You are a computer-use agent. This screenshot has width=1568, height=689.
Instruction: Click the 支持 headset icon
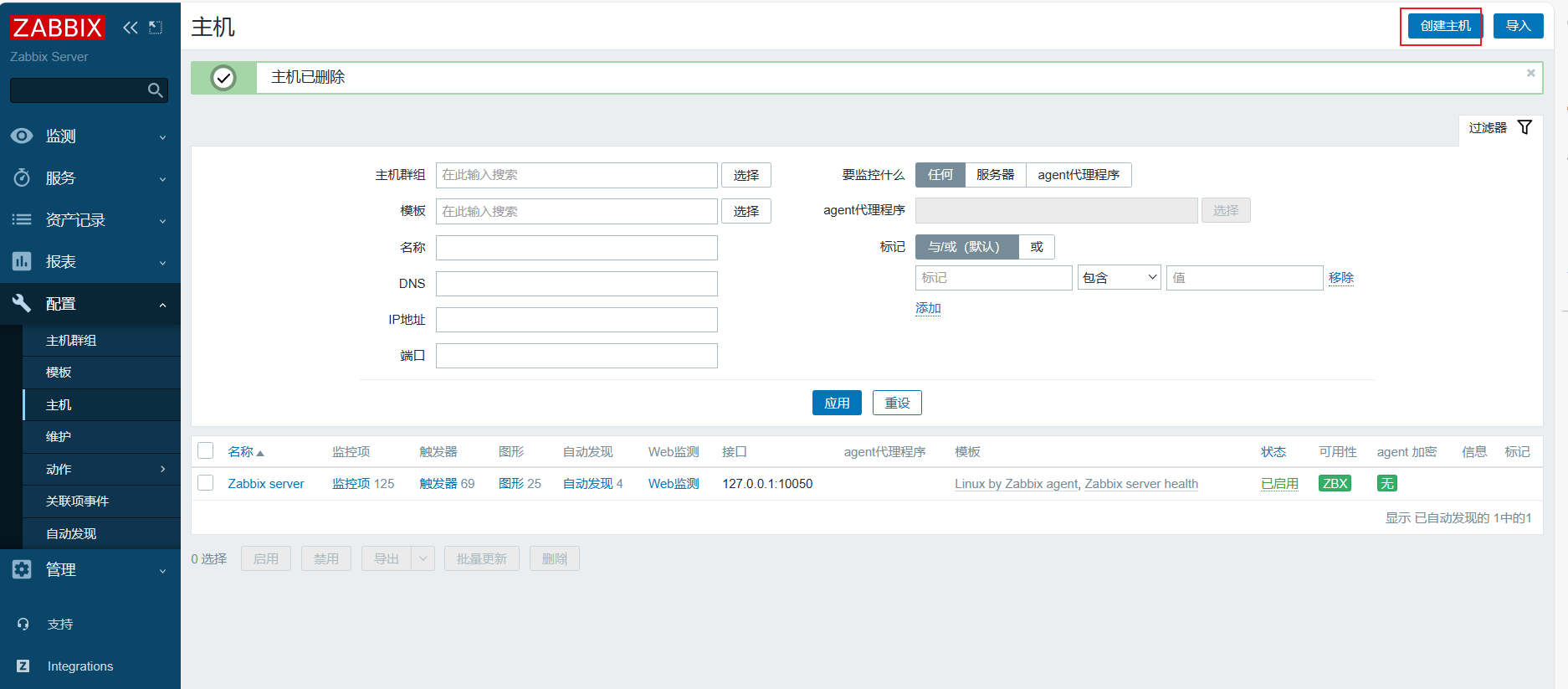tap(23, 624)
